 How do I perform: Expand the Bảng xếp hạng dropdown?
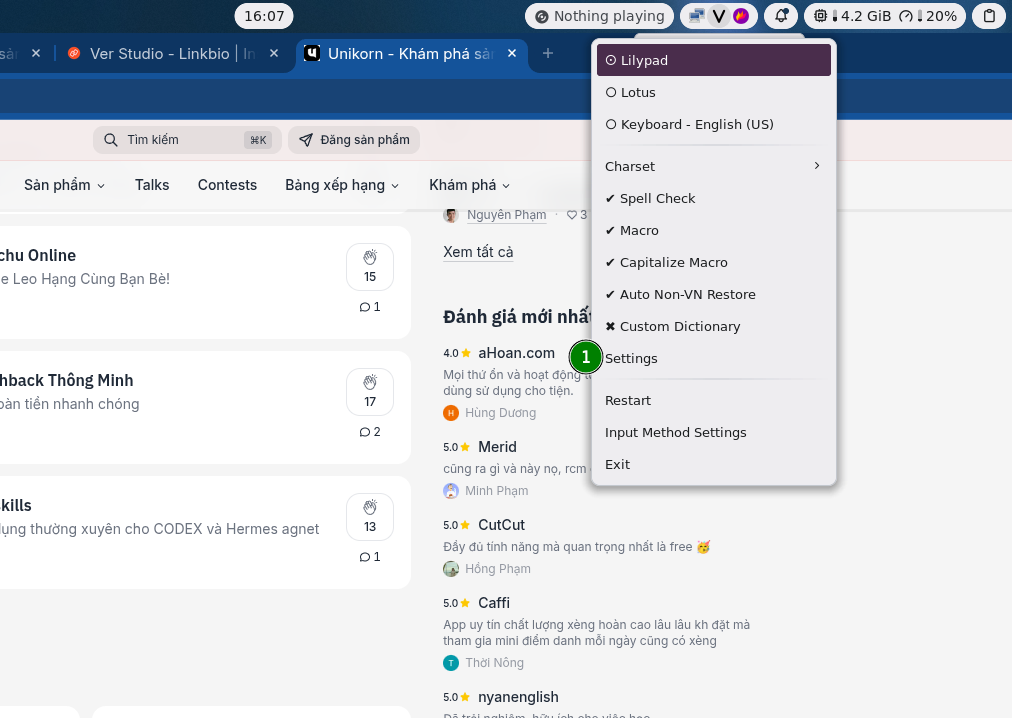click(x=342, y=185)
